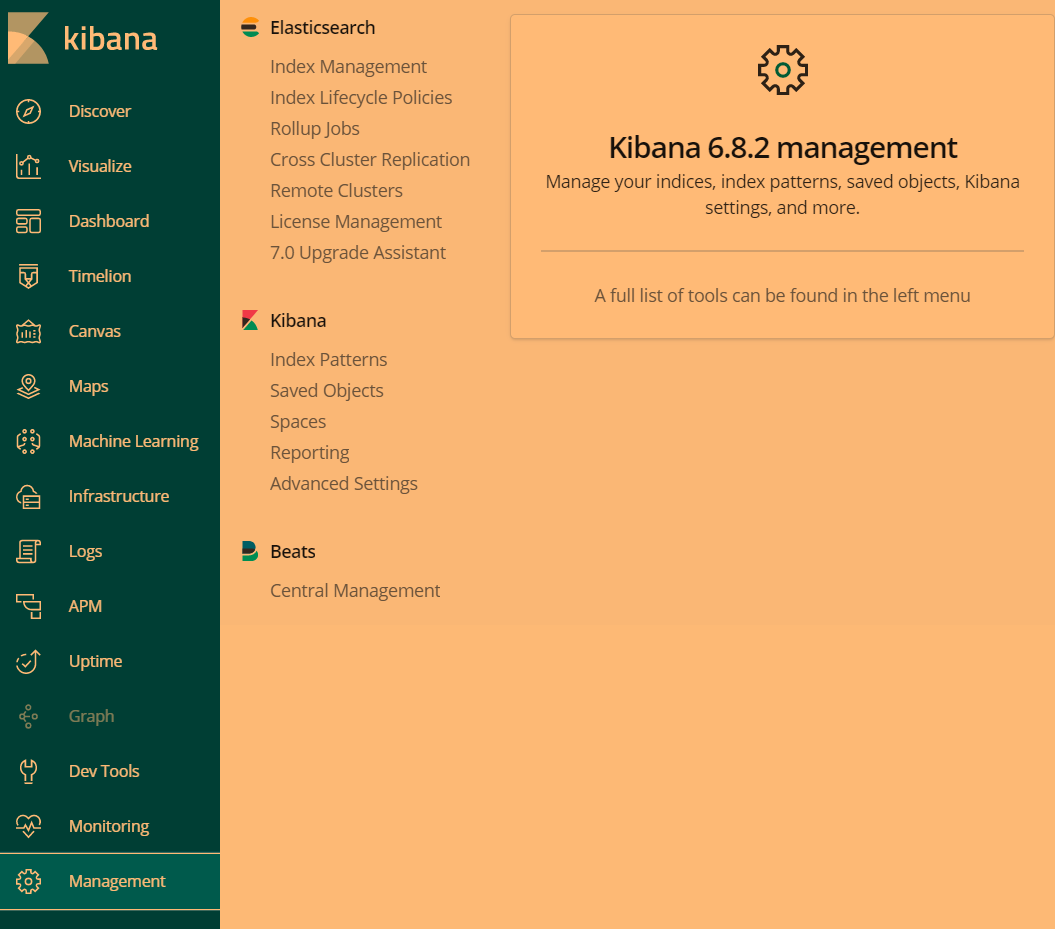
Task: Click the Dev Tools wrench icon
Action: tap(28, 771)
